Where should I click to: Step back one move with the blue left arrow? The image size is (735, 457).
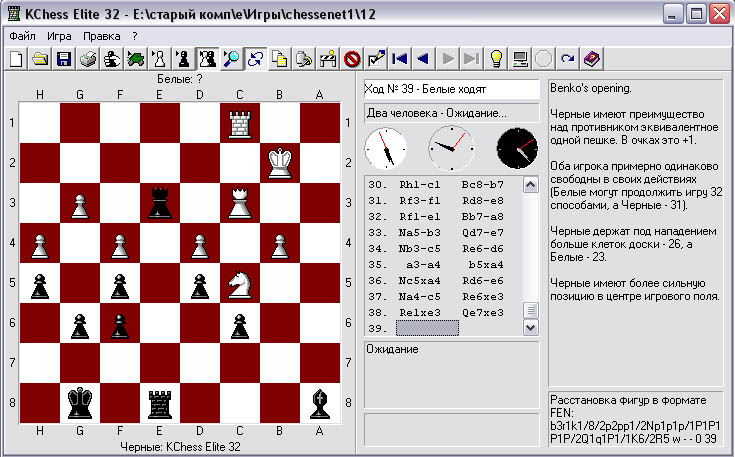(424, 59)
